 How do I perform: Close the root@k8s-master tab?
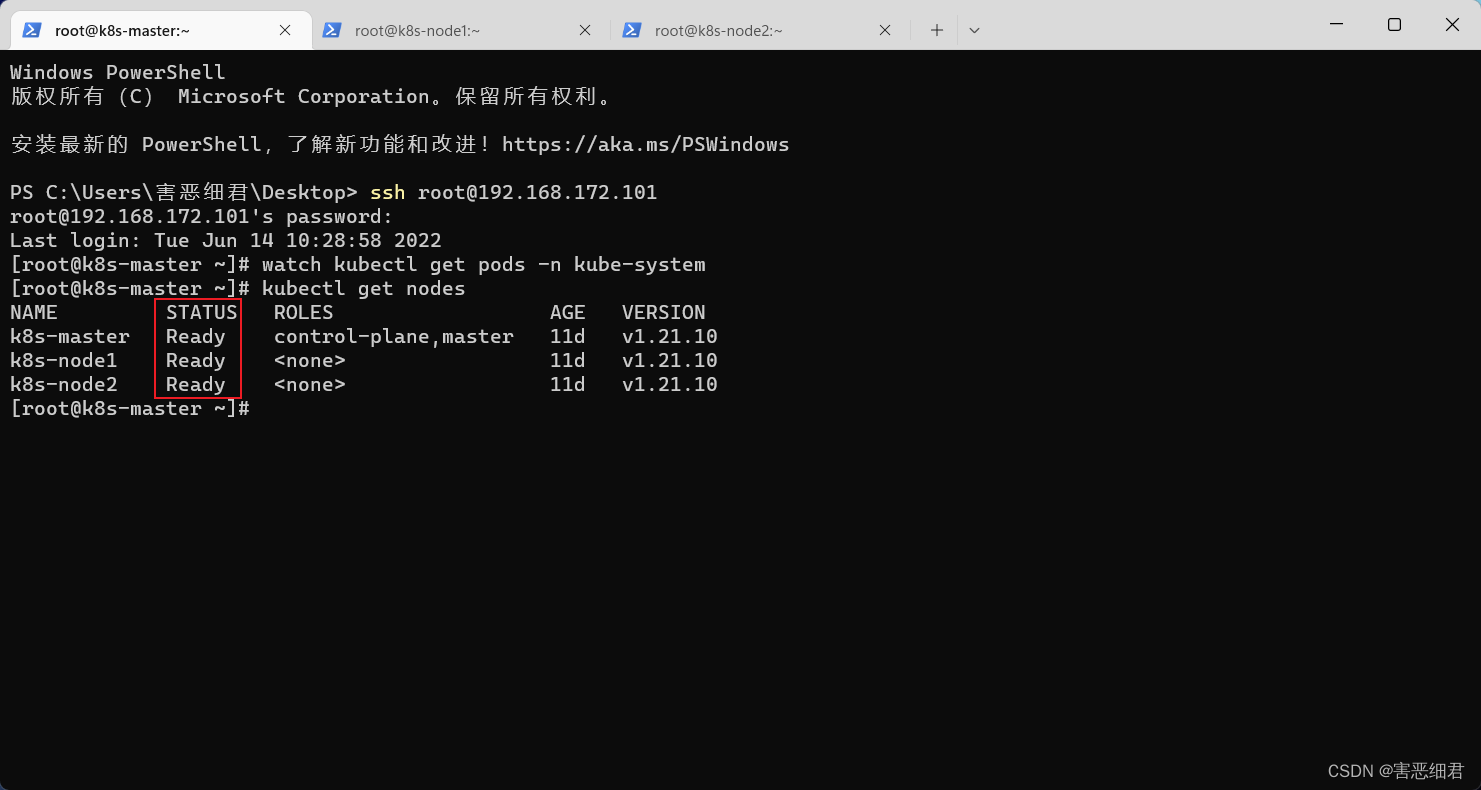285,30
